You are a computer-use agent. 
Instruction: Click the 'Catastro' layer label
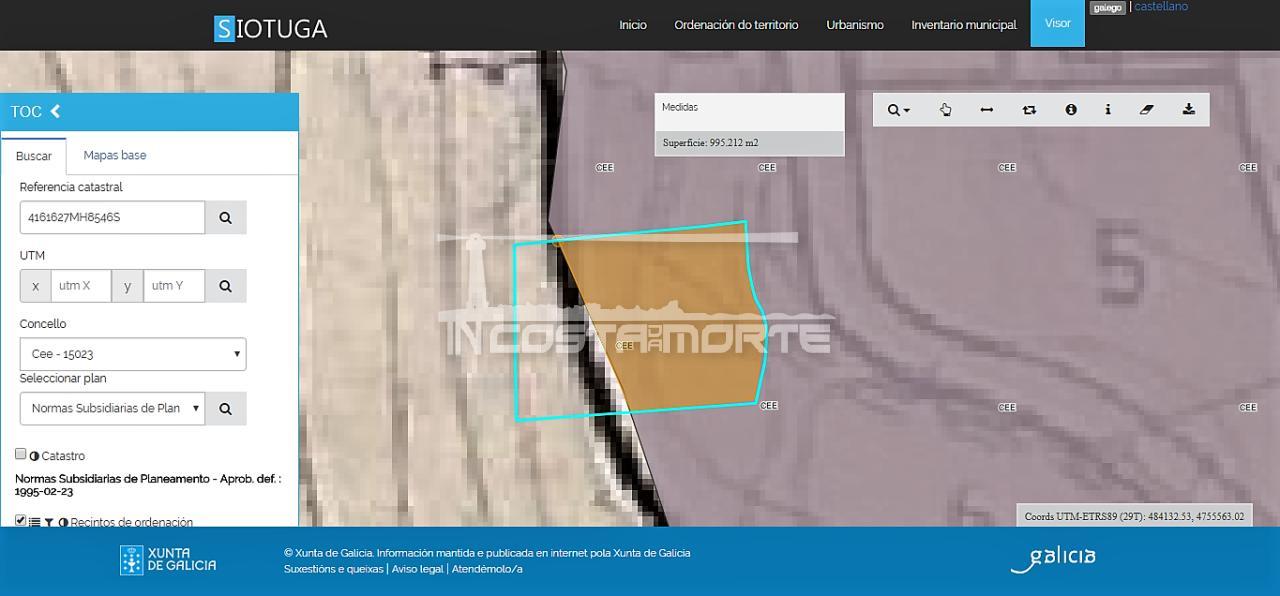(63, 456)
